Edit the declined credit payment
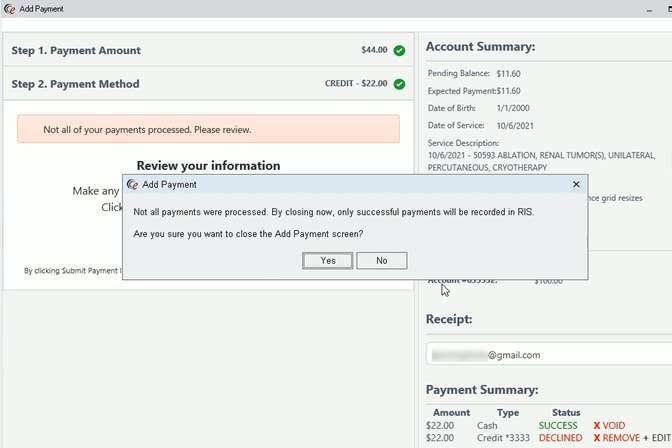 [659, 438]
